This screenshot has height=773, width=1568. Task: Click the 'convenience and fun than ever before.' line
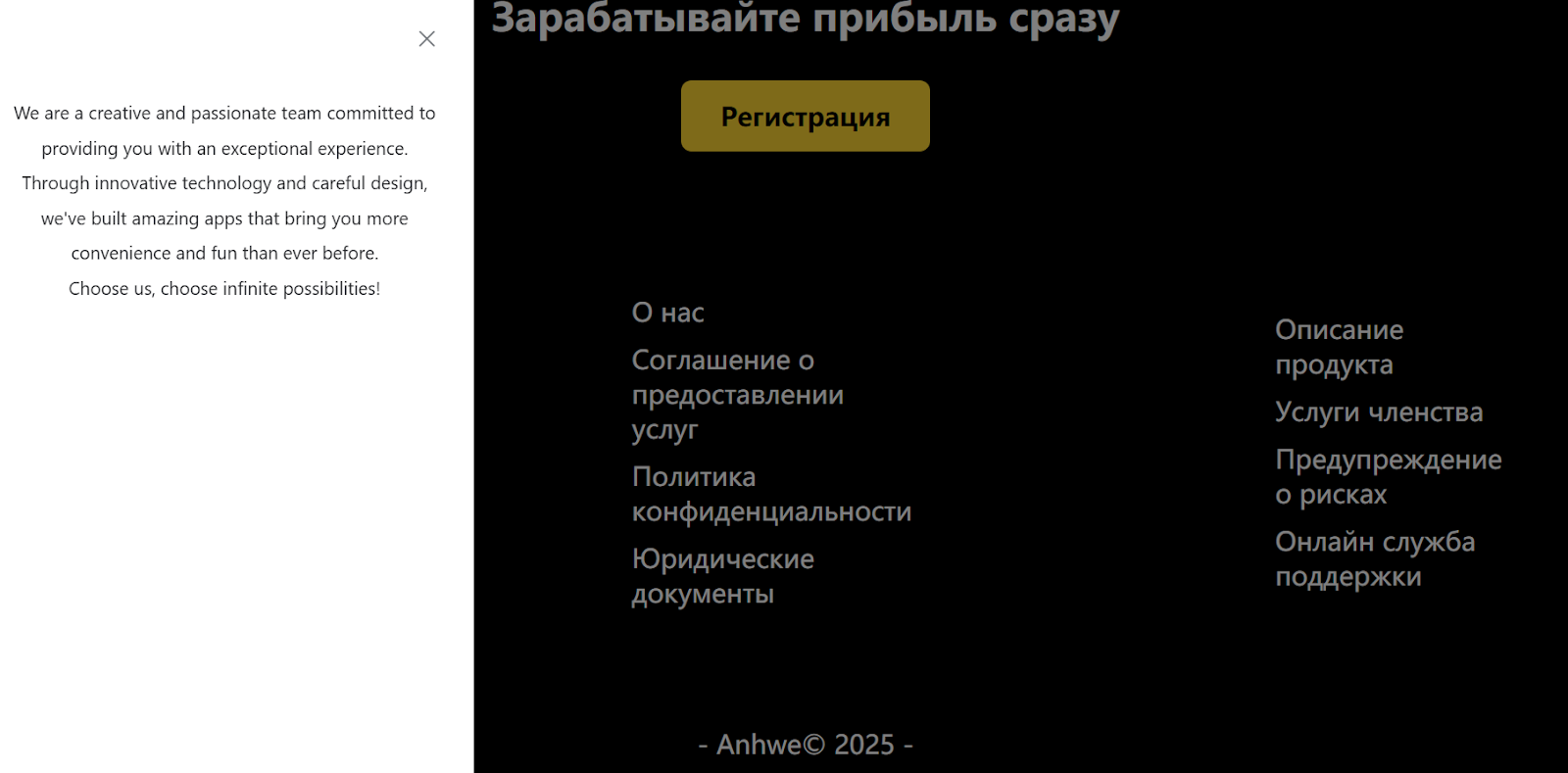(x=224, y=254)
